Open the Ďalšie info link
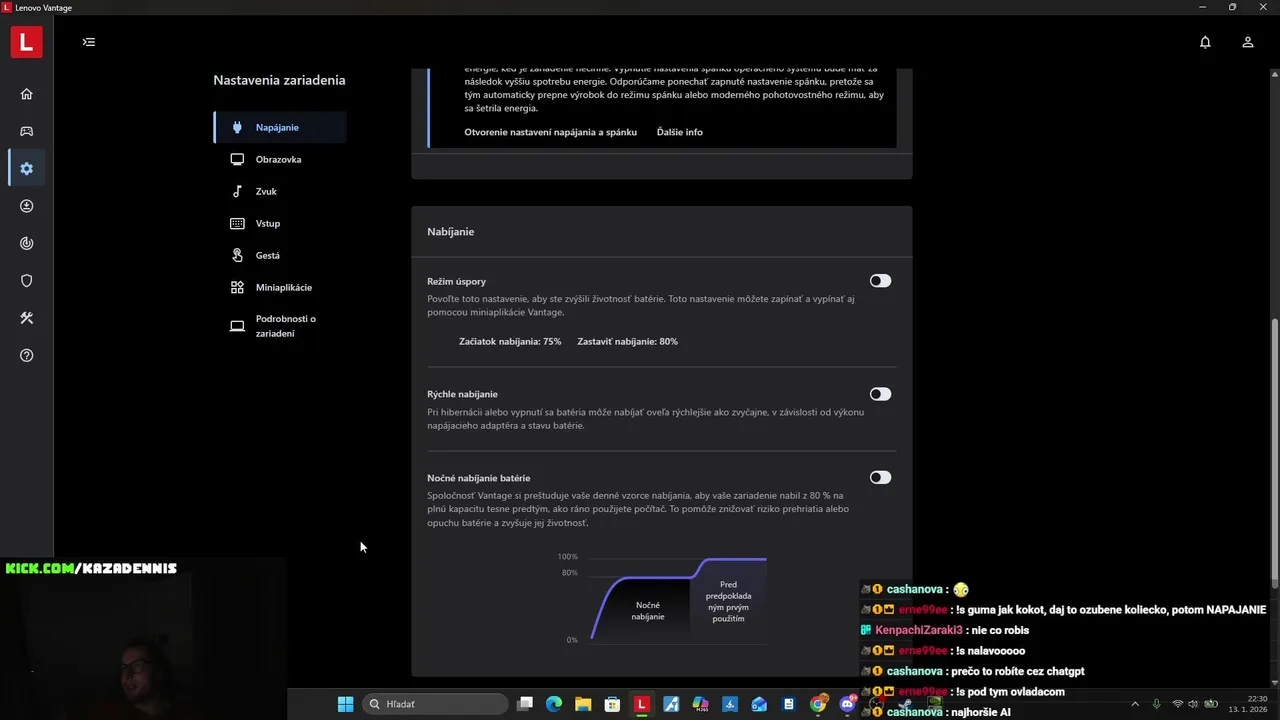 pos(680,132)
